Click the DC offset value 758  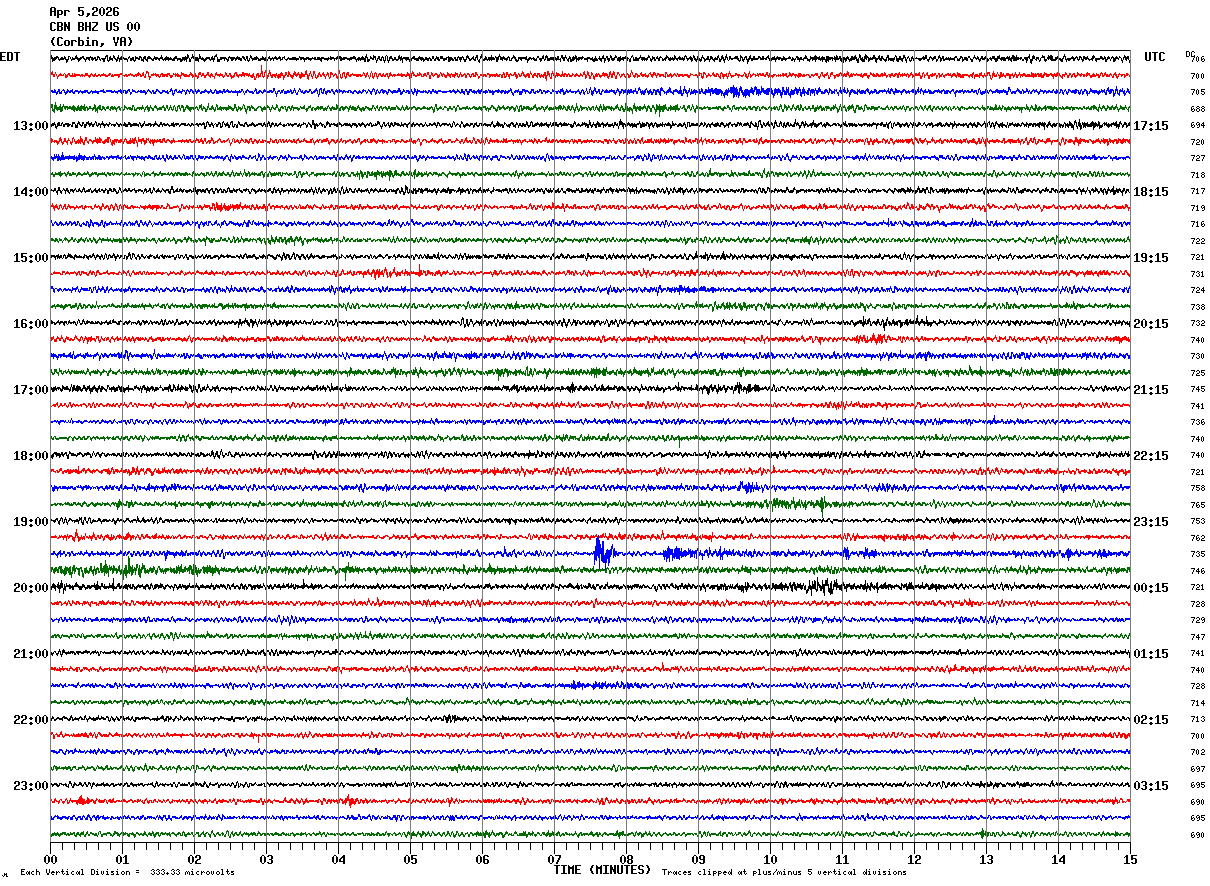(1197, 489)
